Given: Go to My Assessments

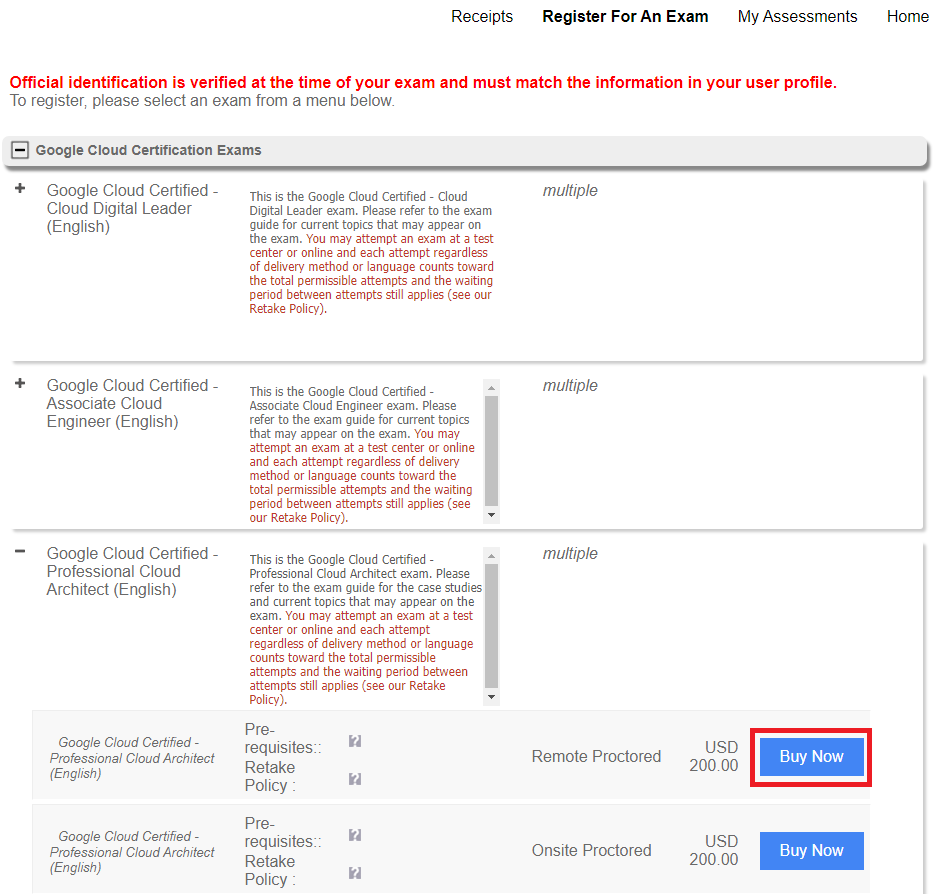Looking at the screenshot, I should click(x=797, y=16).
